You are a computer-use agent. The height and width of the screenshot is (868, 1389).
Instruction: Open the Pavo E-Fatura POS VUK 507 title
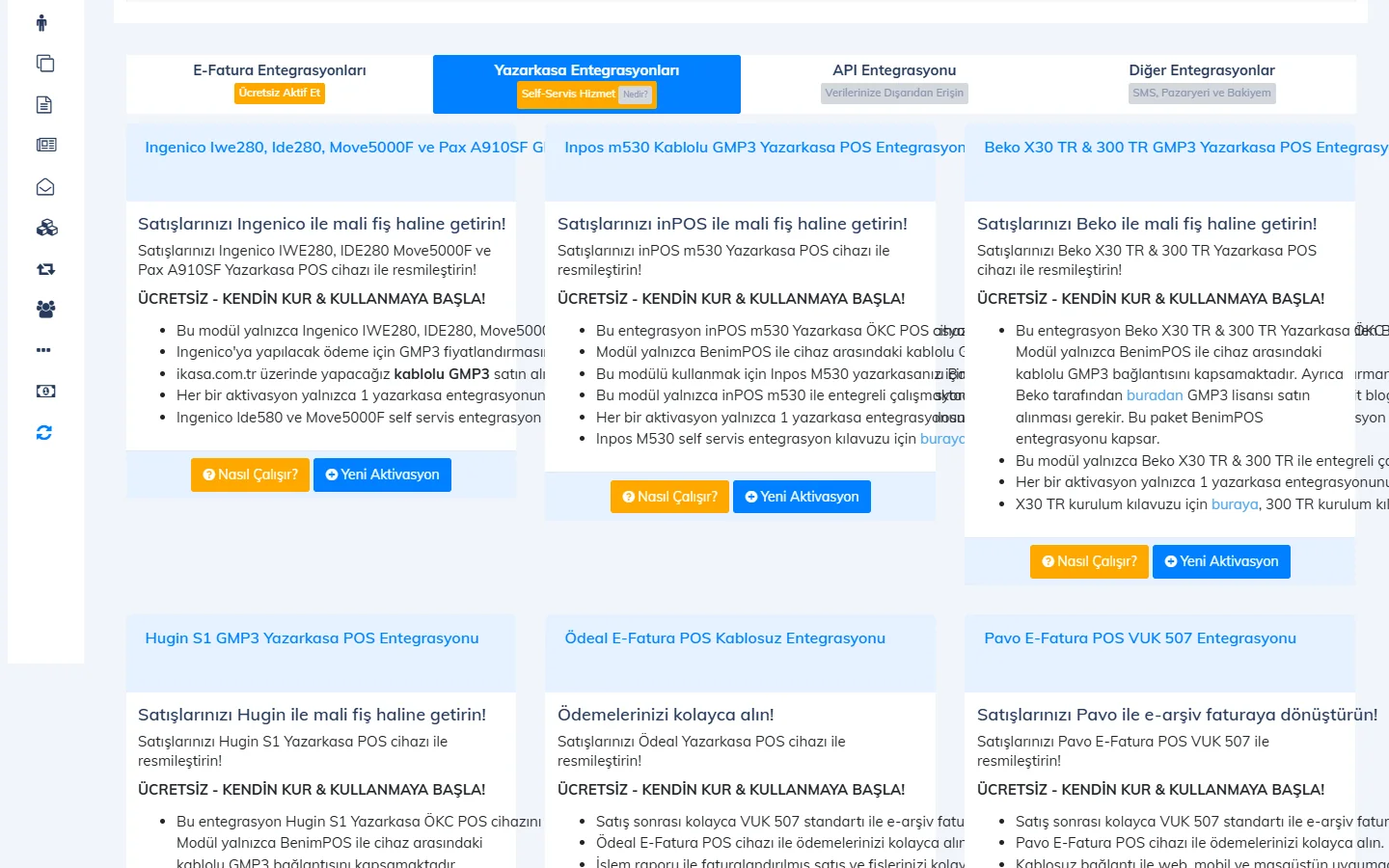[x=1140, y=638]
